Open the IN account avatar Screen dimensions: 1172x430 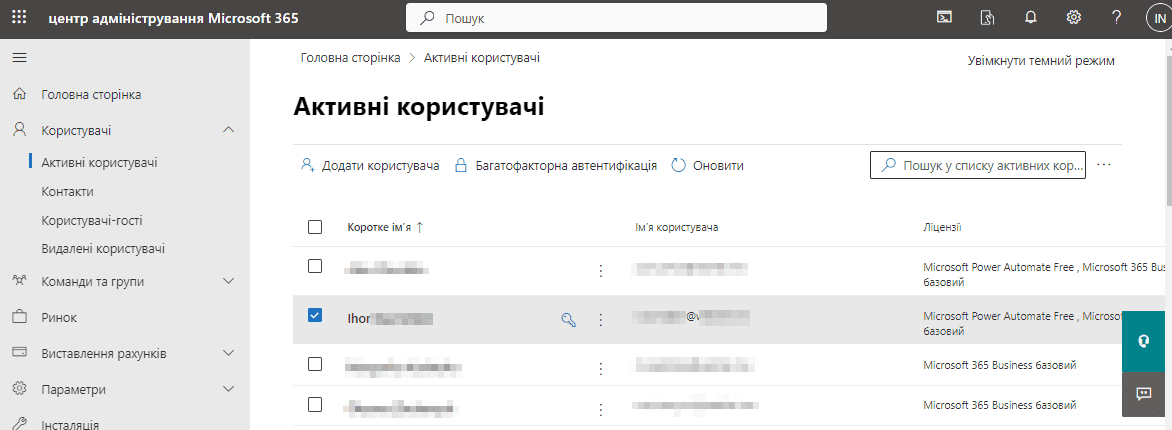click(x=1158, y=17)
